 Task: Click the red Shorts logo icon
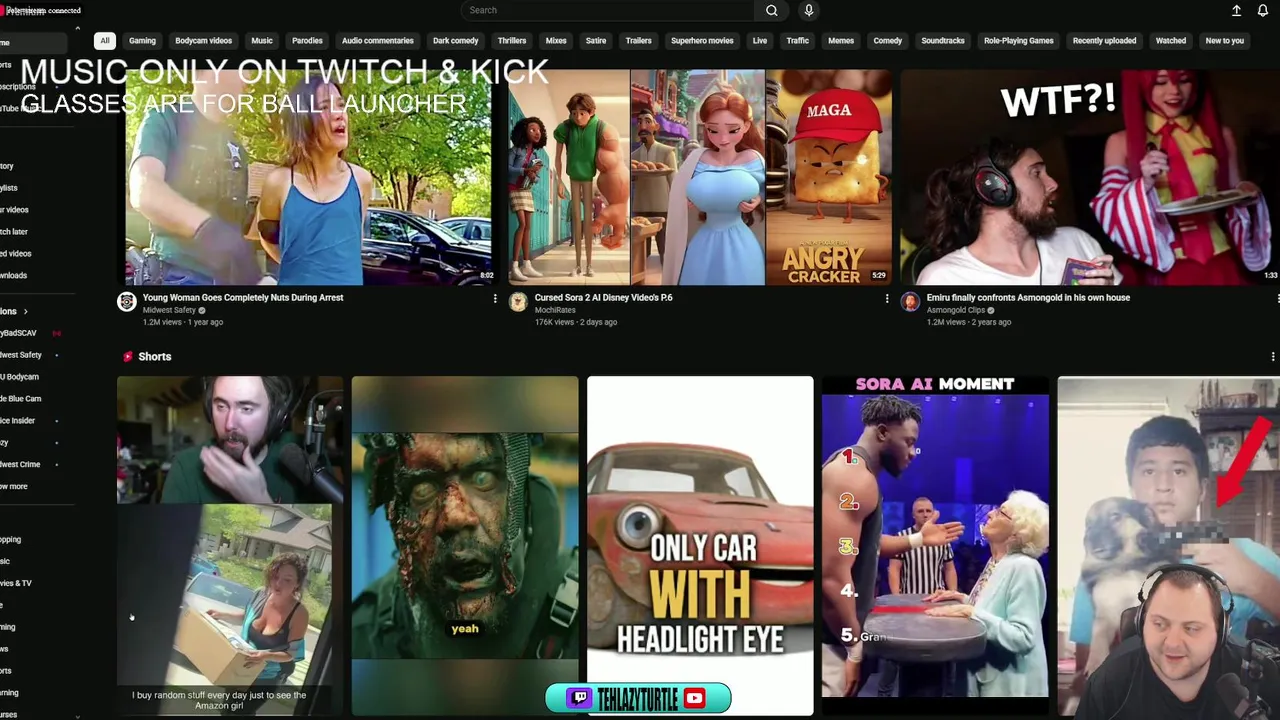point(128,356)
